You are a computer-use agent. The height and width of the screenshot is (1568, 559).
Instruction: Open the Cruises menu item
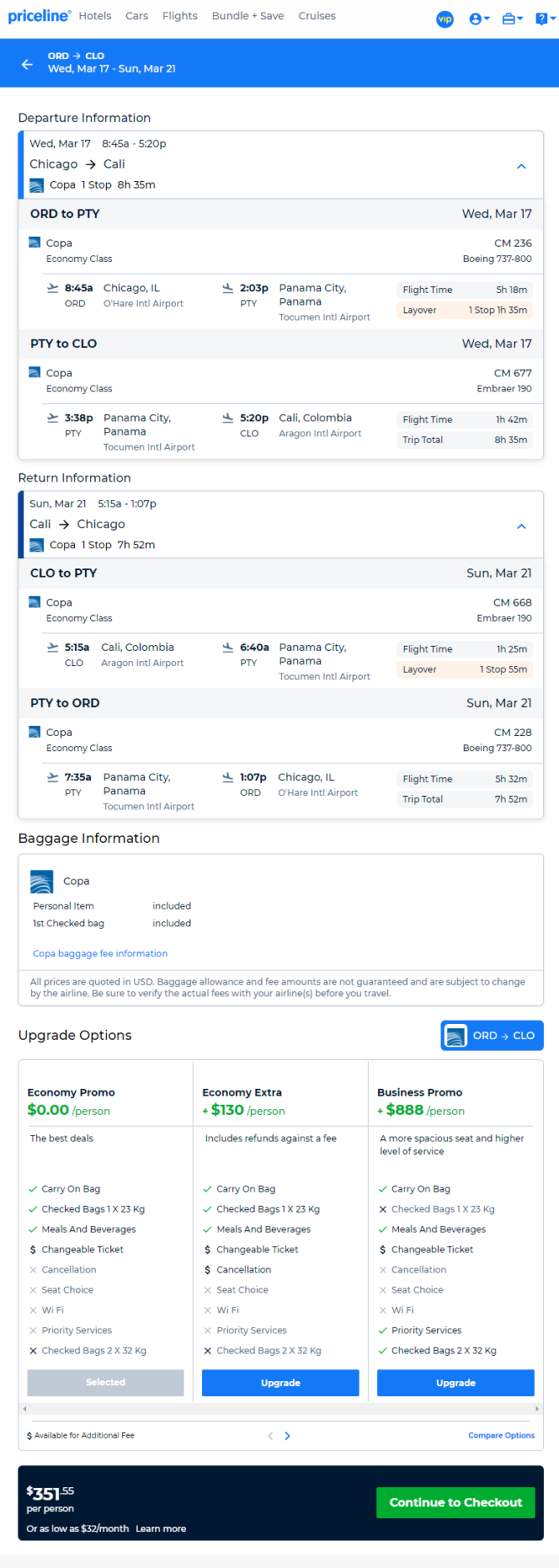coord(317,16)
